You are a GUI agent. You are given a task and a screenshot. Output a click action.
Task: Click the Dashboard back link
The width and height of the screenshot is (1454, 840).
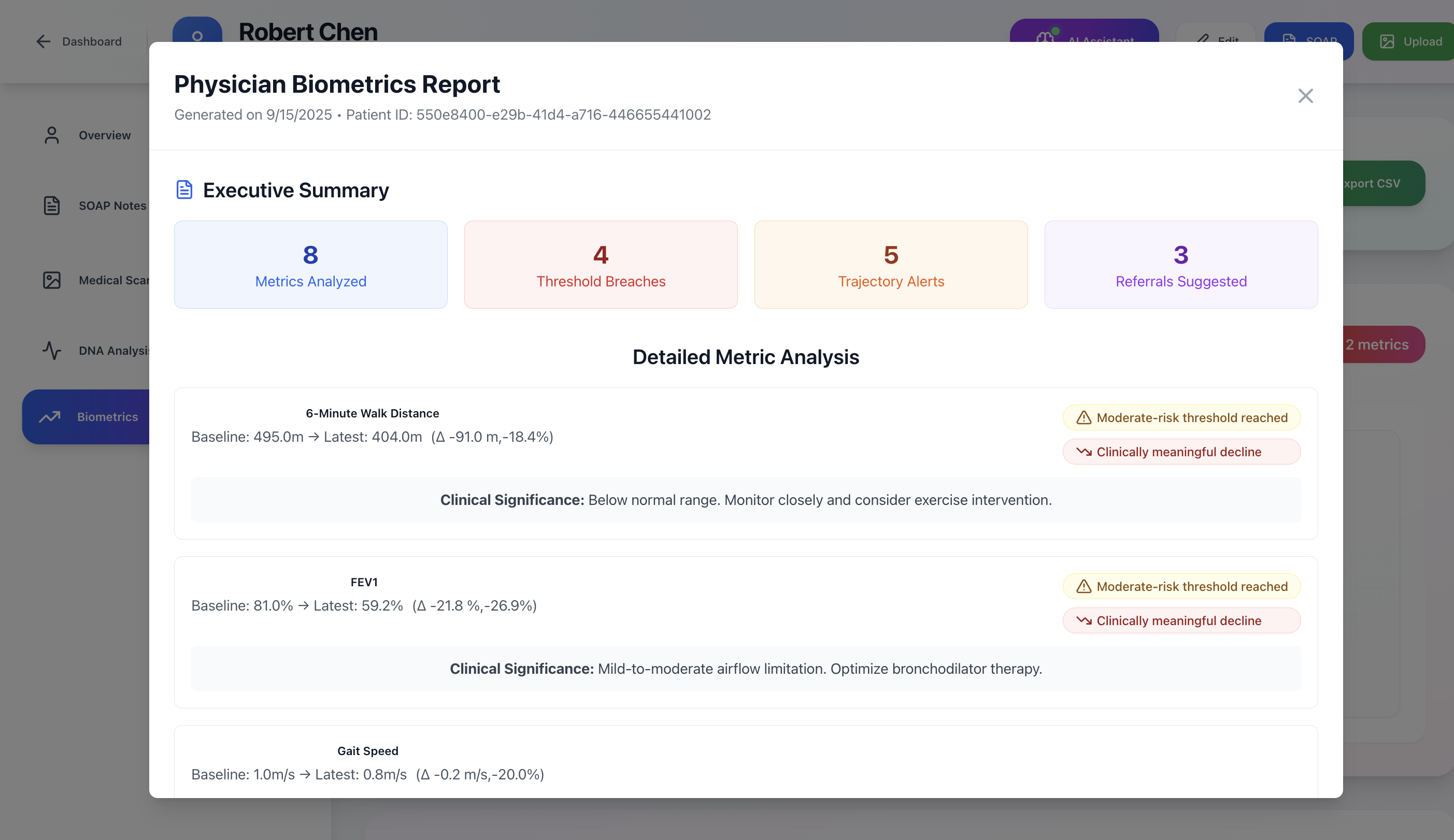92,41
